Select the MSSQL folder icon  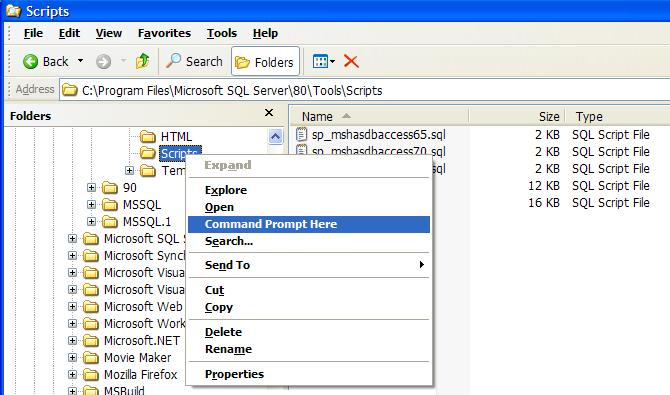110,205
